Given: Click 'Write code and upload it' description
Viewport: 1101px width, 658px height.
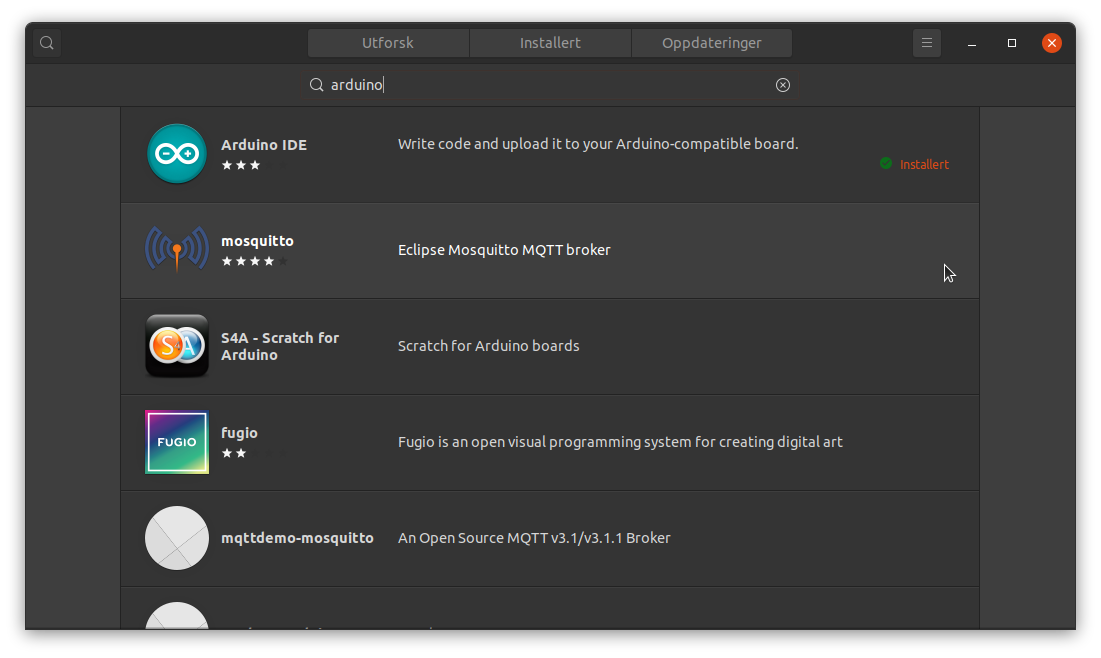Looking at the screenshot, I should pyautogui.click(x=598, y=144).
